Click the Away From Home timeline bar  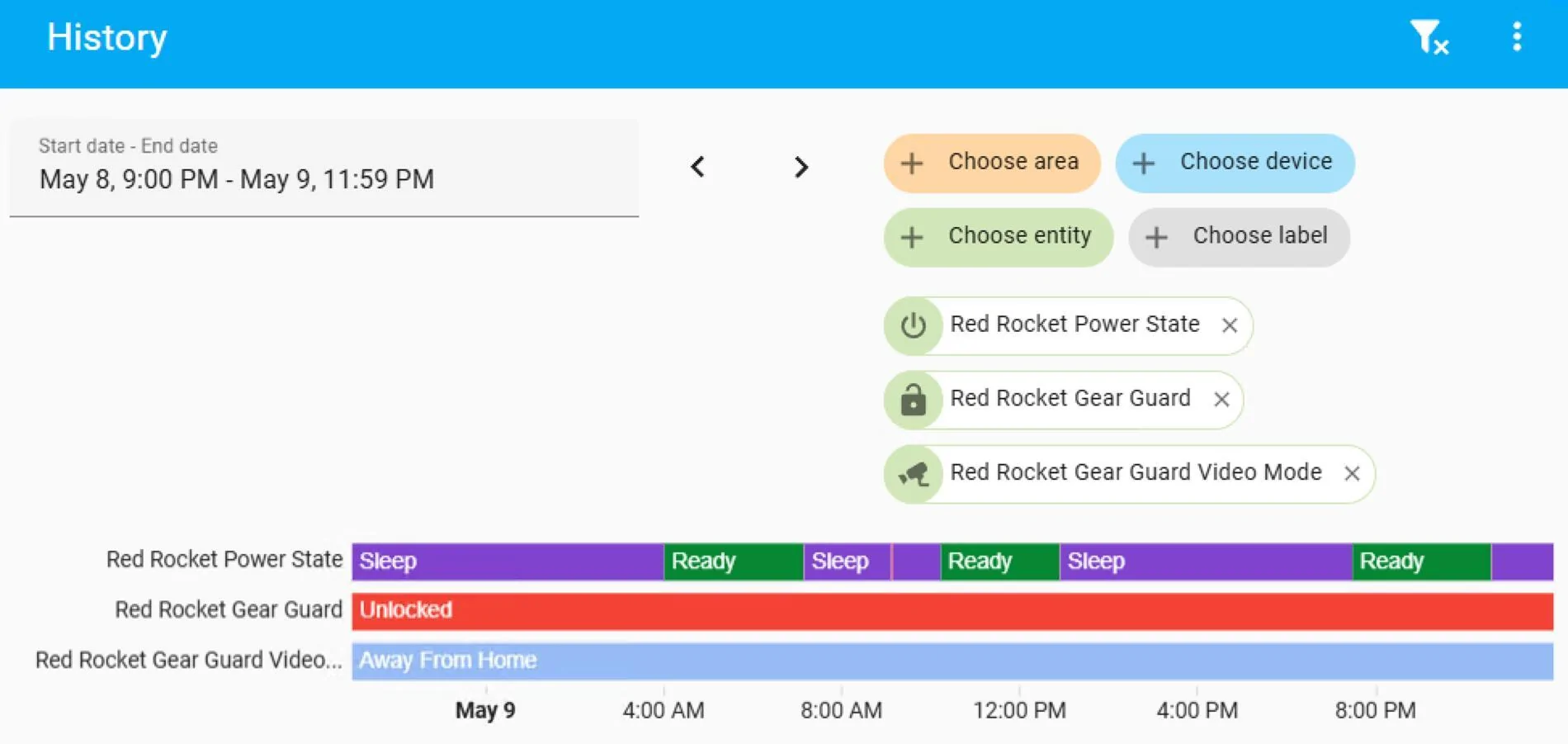click(952, 661)
